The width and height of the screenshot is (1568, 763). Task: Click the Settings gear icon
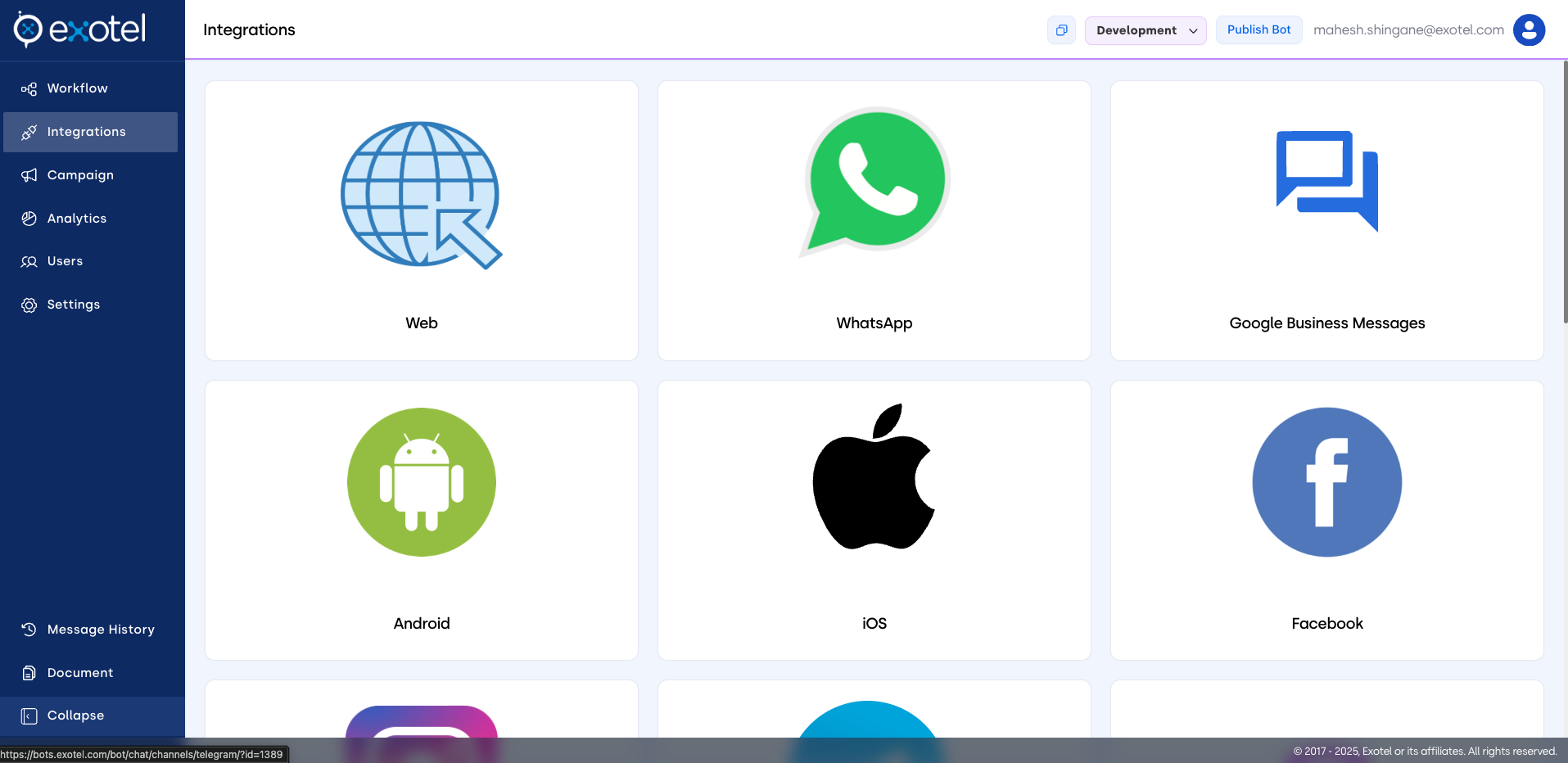click(x=29, y=305)
